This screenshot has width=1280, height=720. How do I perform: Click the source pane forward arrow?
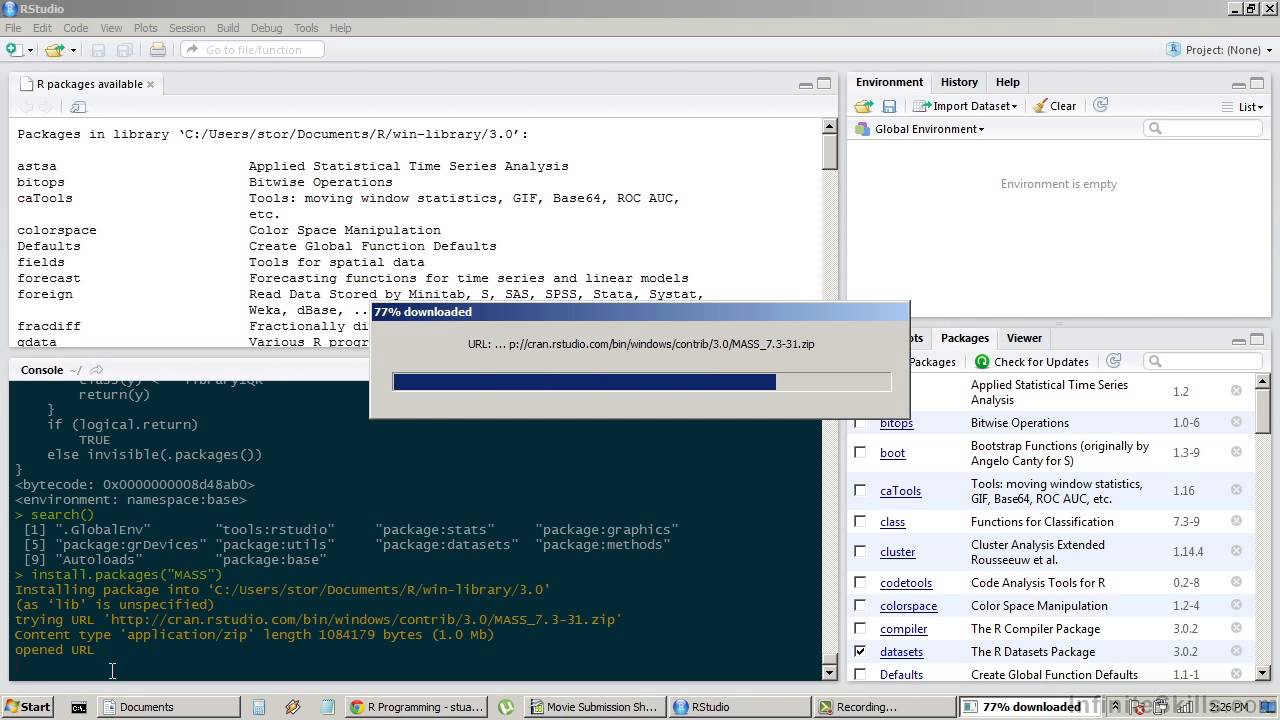tap(46, 107)
